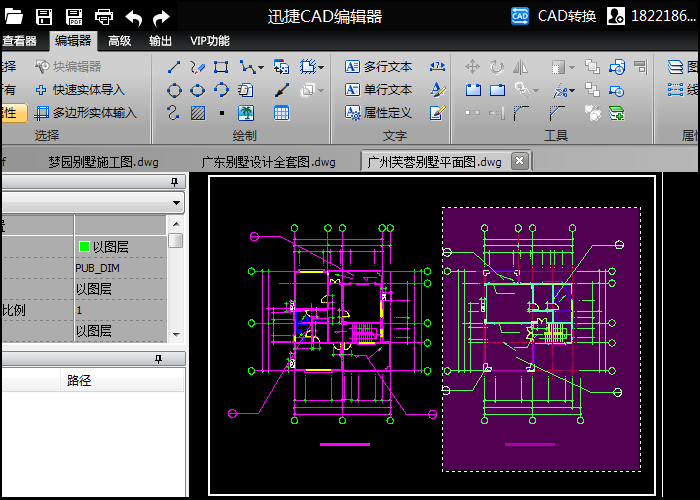Click the 路径 column header
700x500 pixels.
pos(79,380)
